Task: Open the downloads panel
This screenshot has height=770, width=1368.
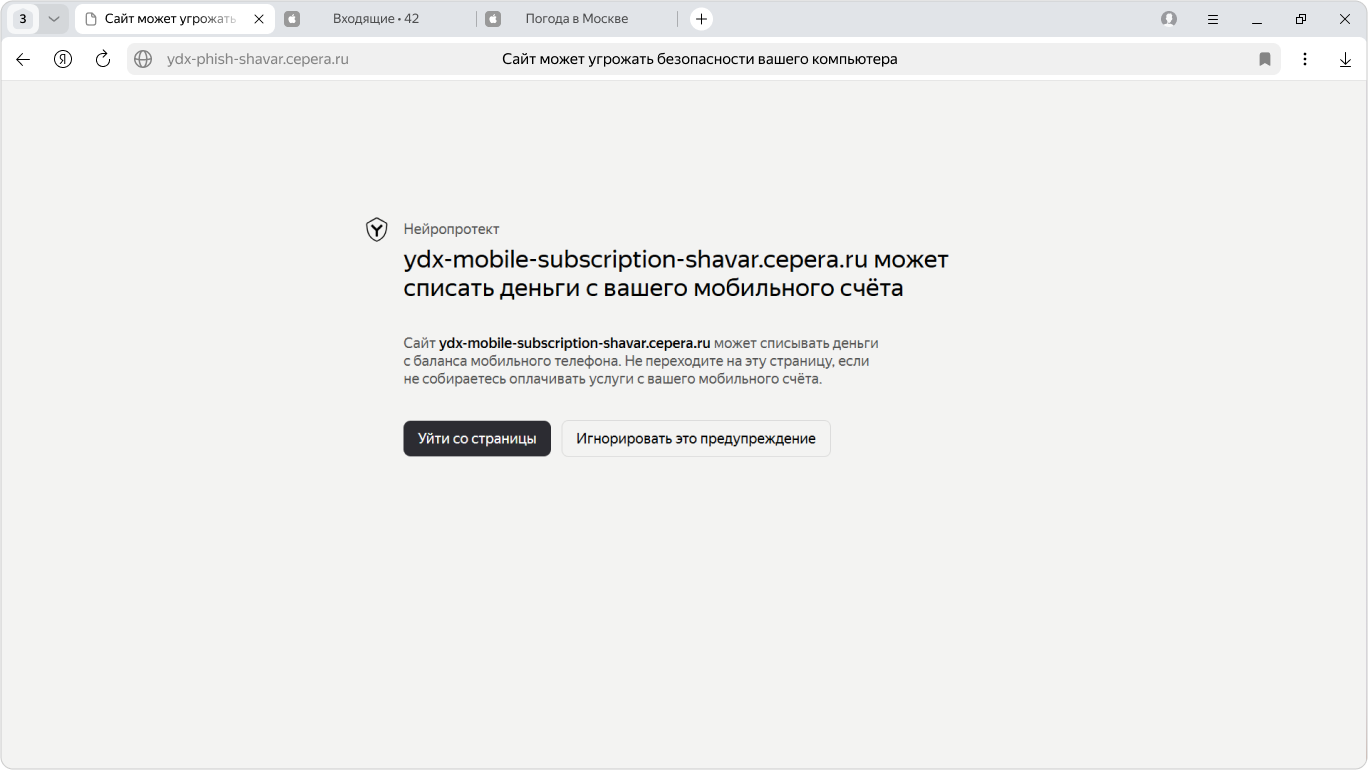Action: pos(1345,59)
